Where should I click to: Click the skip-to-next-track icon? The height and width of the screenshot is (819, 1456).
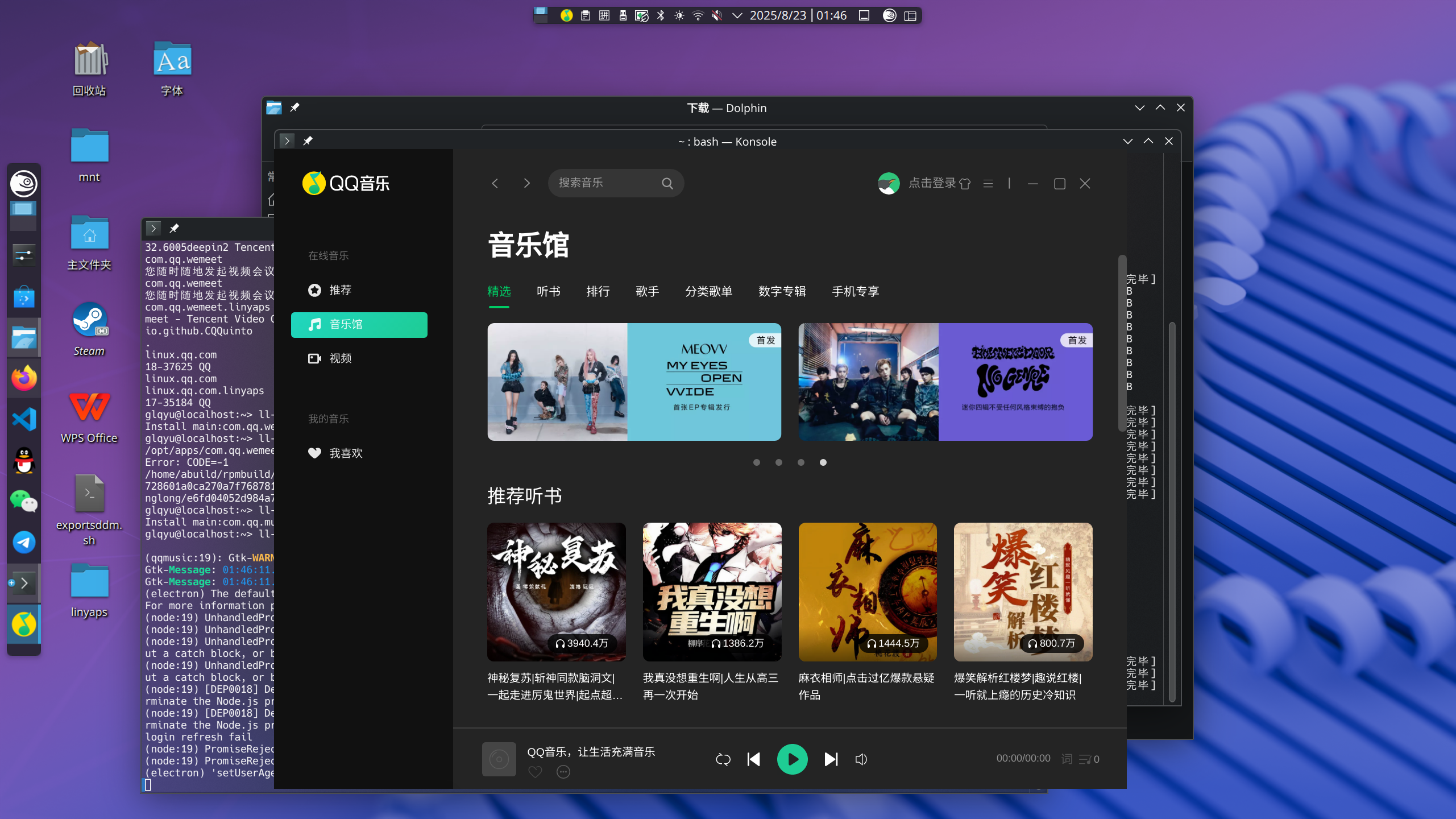click(x=831, y=759)
